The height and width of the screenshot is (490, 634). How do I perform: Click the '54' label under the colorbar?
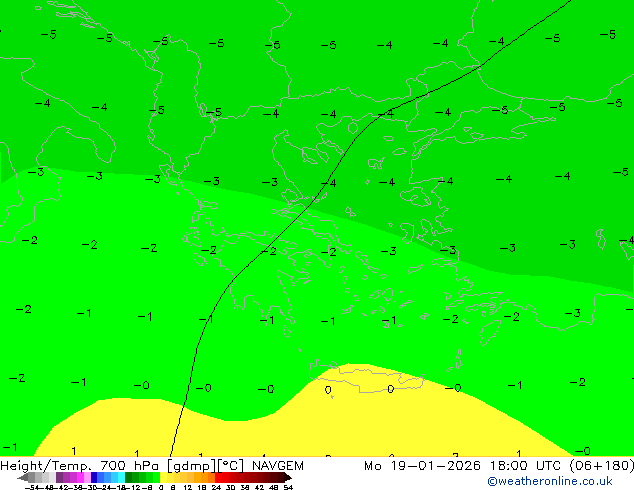point(287,488)
